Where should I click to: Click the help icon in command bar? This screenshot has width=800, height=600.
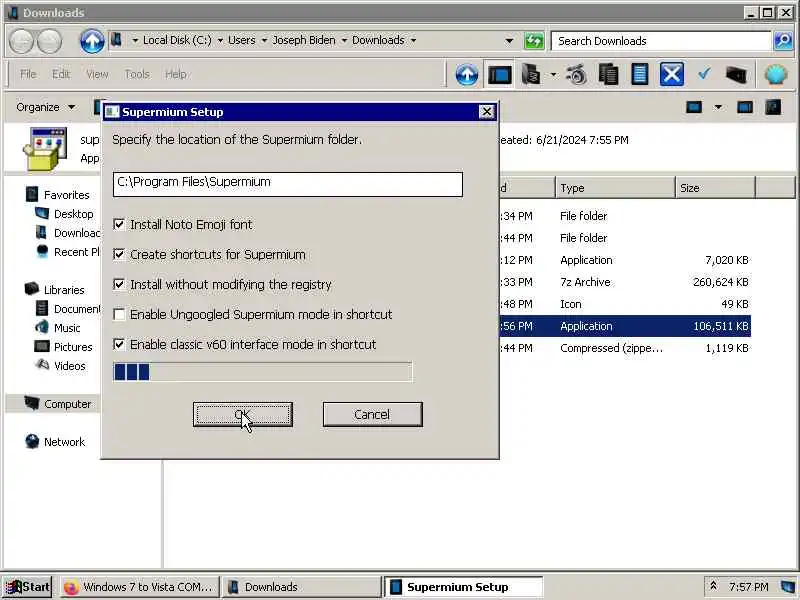tap(773, 107)
